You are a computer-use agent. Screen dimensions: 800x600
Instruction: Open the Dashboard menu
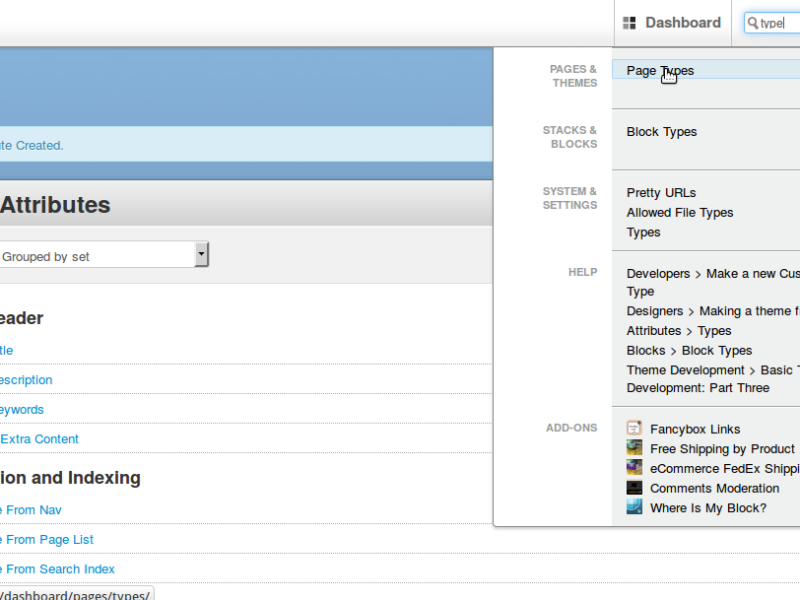click(x=672, y=23)
